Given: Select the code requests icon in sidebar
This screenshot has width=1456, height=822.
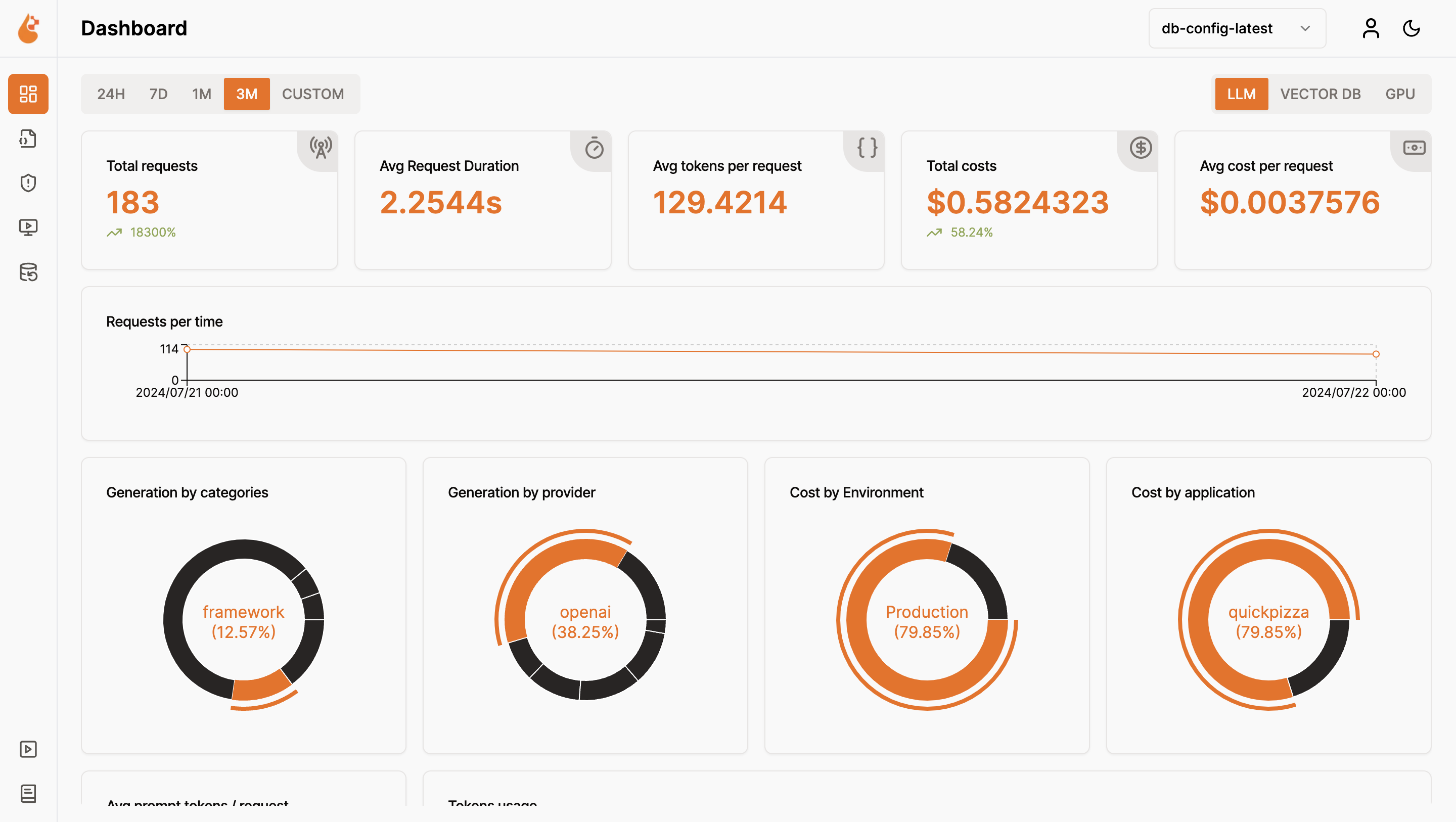Looking at the screenshot, I should 28,139.
